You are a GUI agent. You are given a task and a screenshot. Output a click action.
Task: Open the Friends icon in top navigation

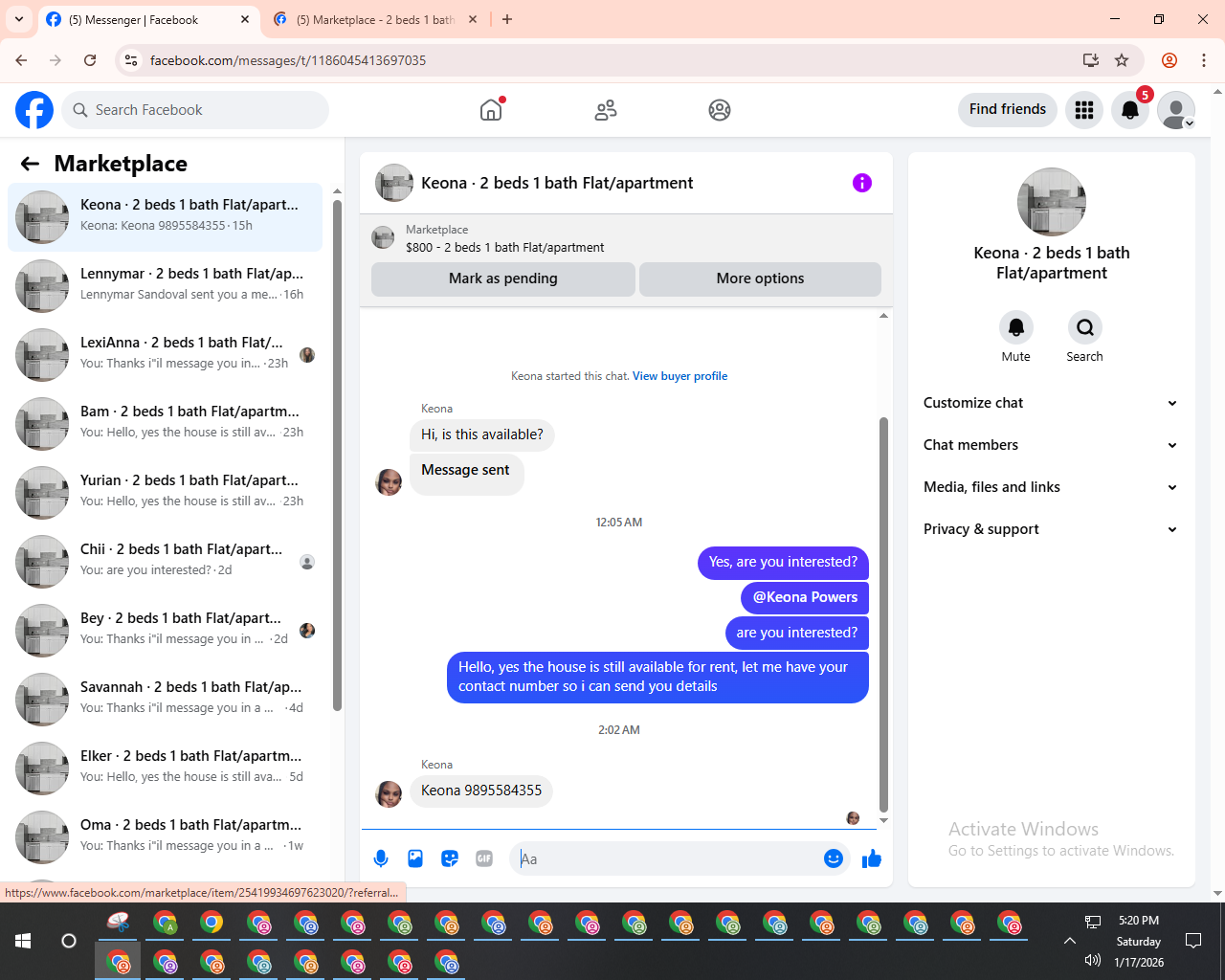[606, 110]
